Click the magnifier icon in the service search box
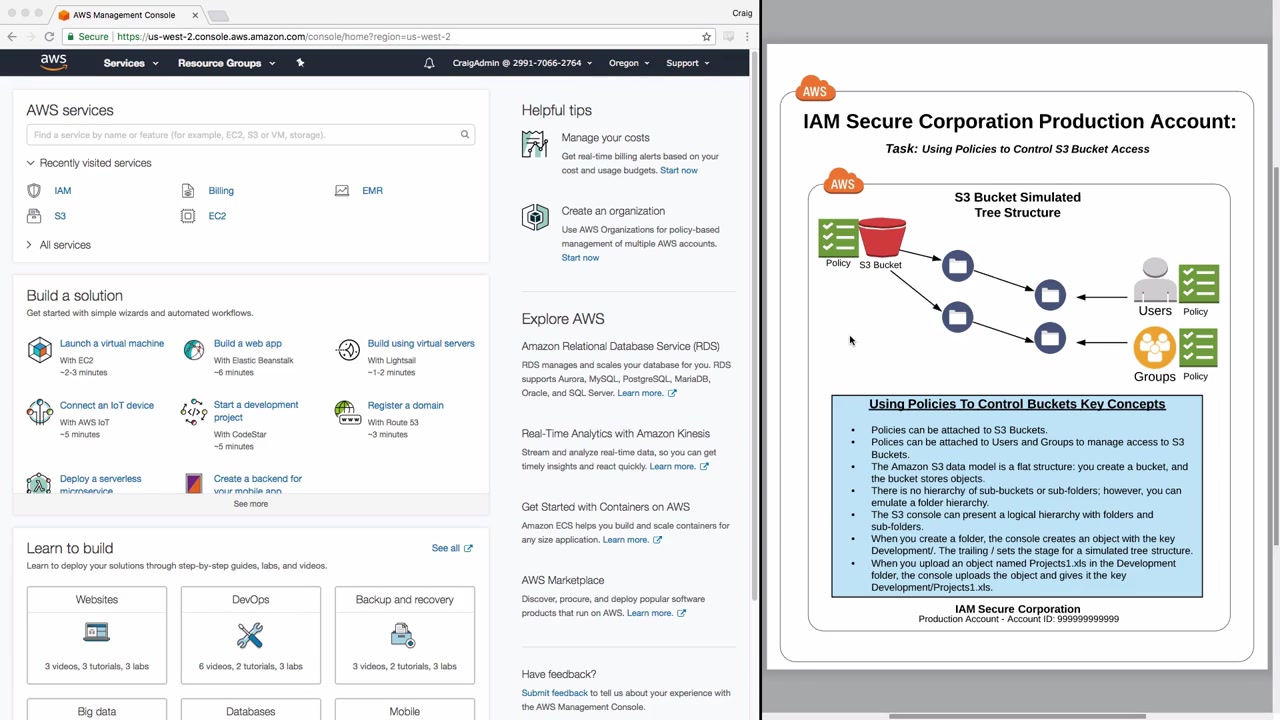1280x720 pixels. [x=465, y=135]
